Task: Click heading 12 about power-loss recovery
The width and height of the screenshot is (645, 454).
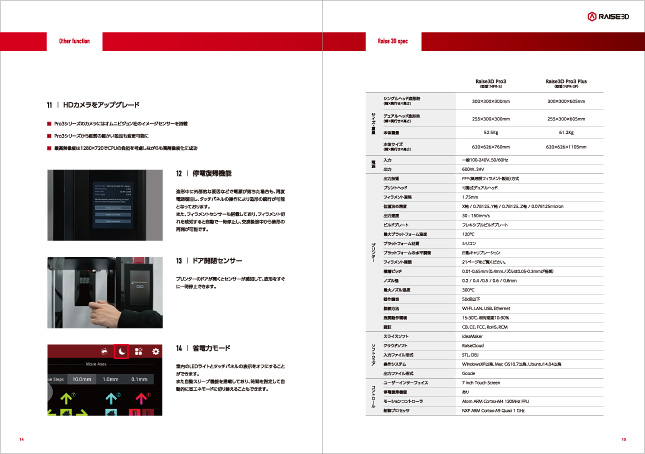Action: click(x=204, y=173)
